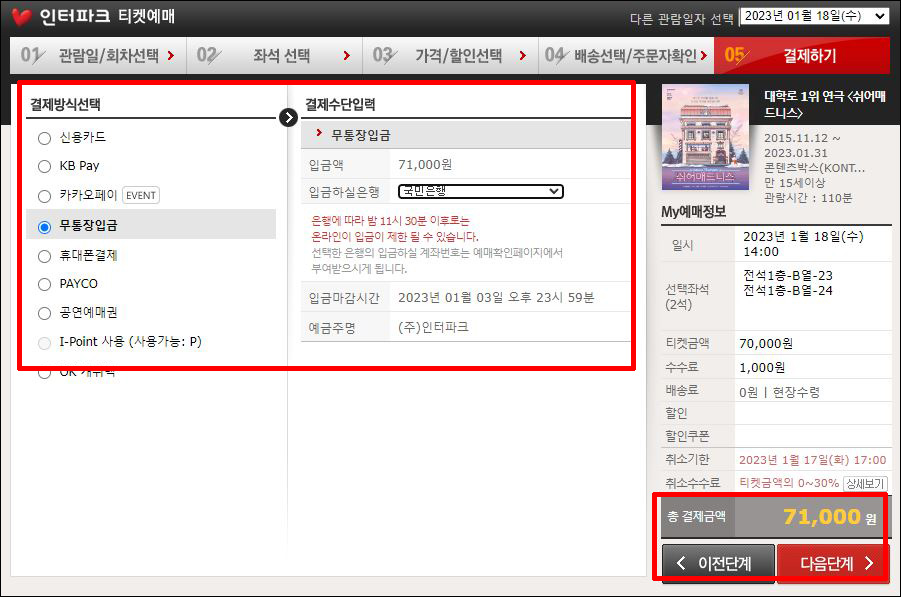Go to step 01 관람일/회차선택
Image resolution: width=901 pixels, height=597 pixels.
(x=98, y=56)
